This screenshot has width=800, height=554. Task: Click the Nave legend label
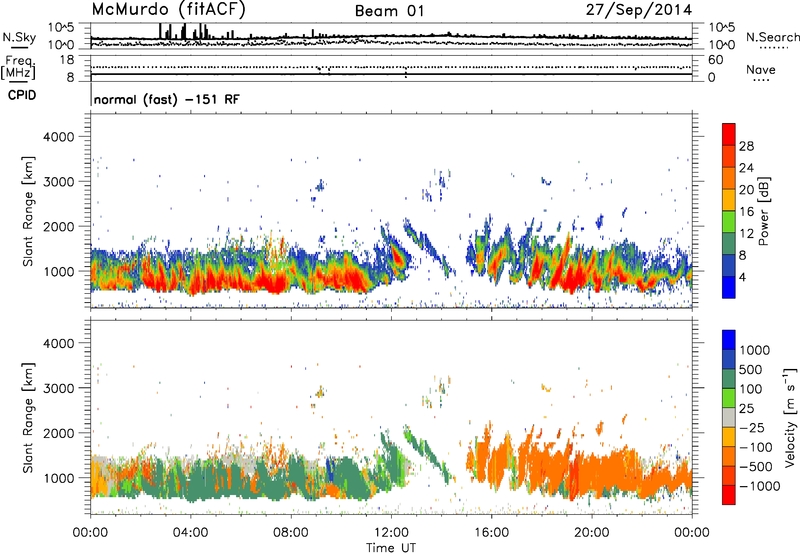pos(761,69)
